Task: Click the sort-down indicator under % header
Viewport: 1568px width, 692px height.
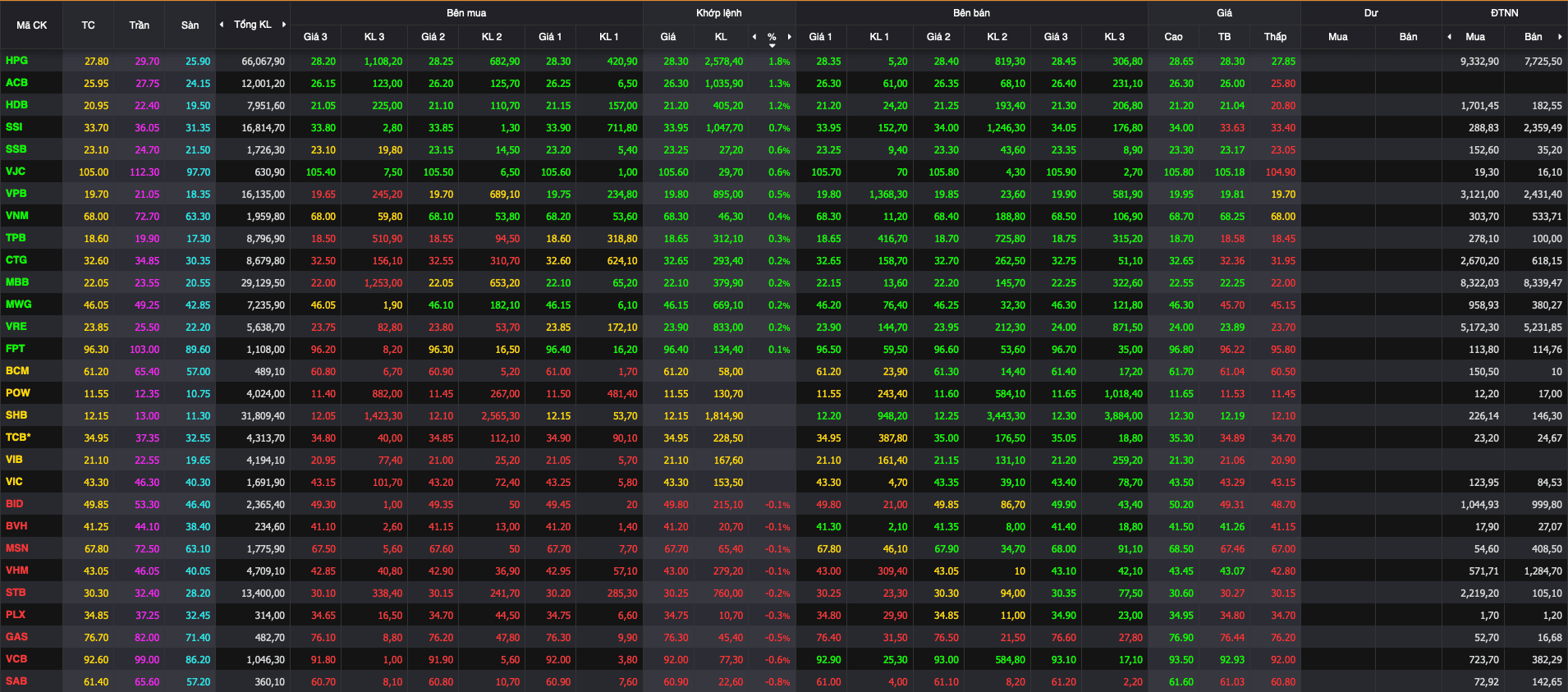Action: point(772,45)
